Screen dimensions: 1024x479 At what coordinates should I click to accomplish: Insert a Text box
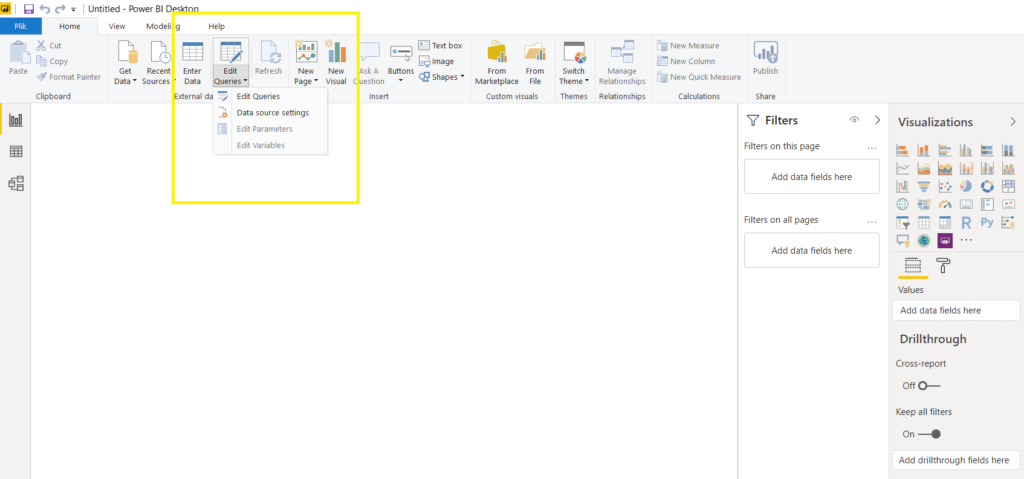[x=440, y=45]
